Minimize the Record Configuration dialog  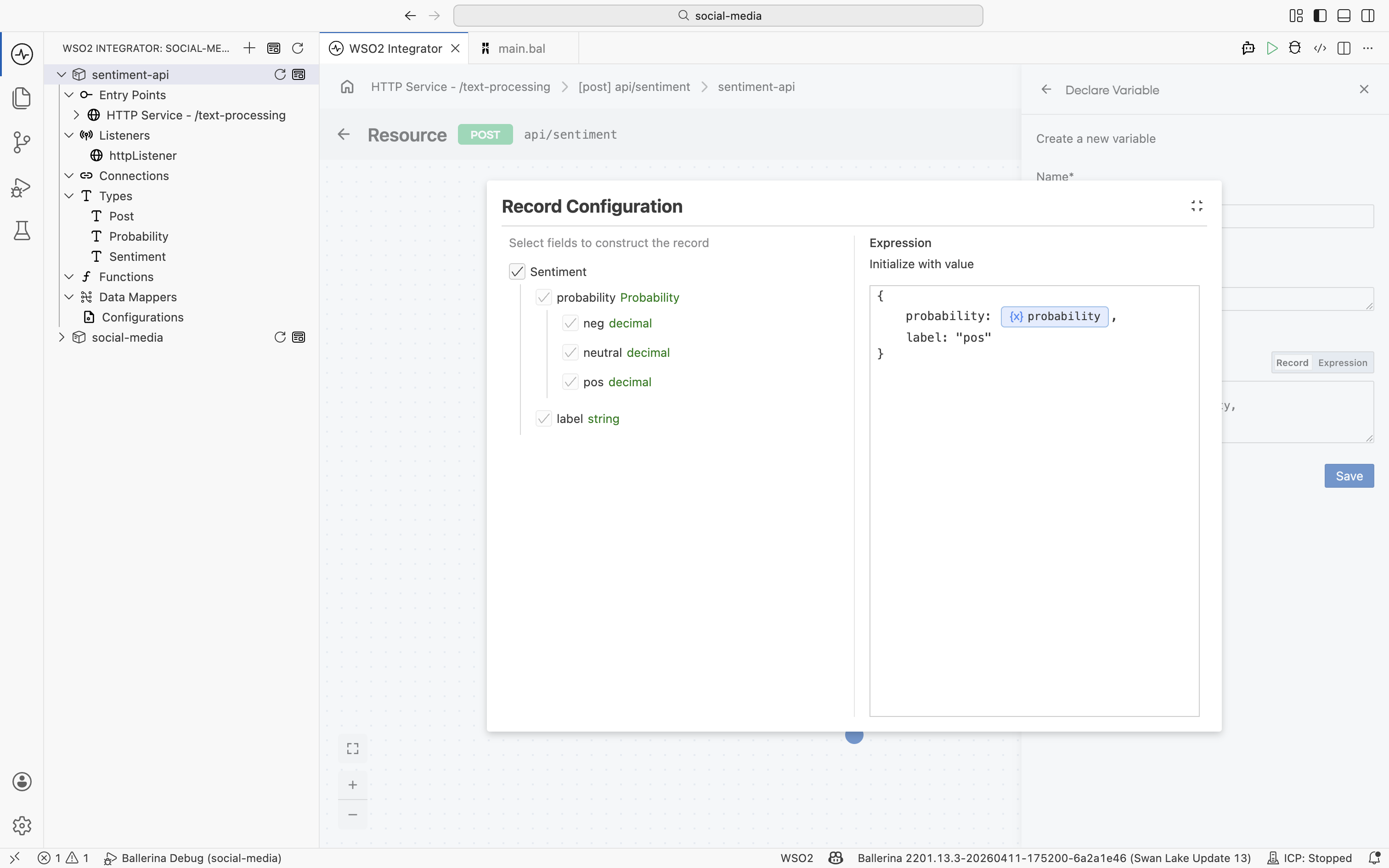(1197, 206)
